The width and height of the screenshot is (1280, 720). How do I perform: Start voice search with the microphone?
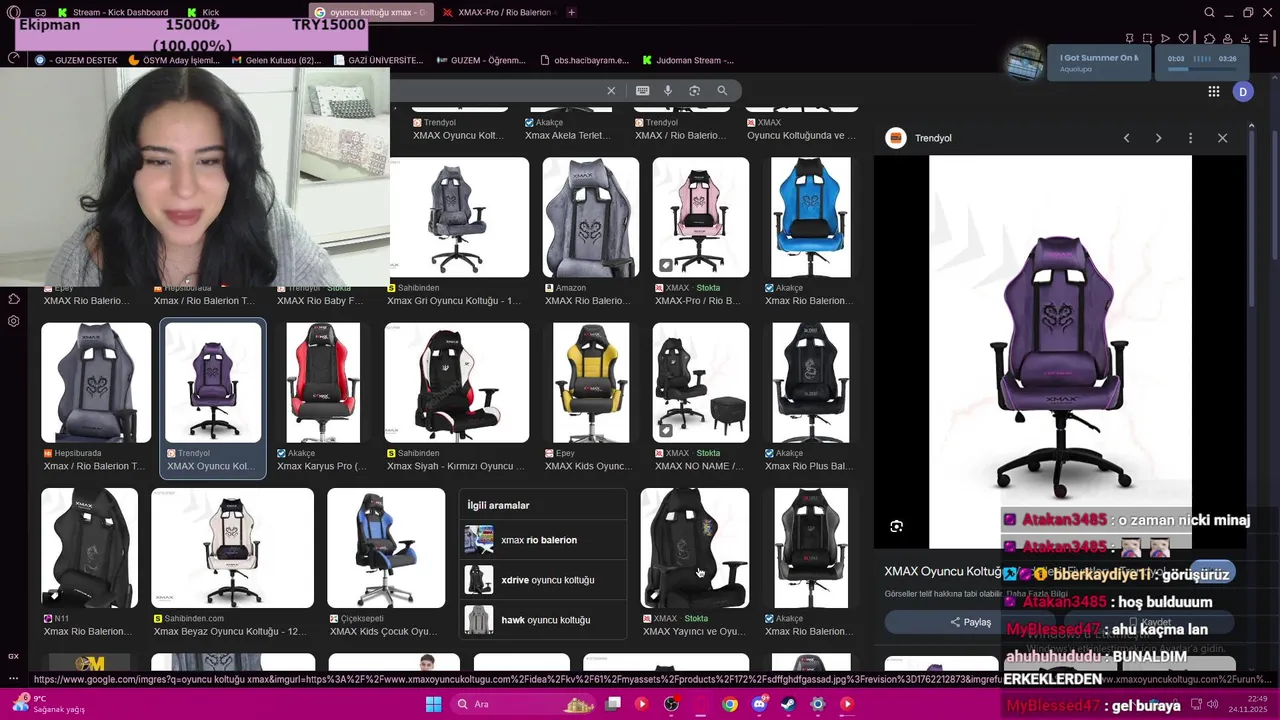click(x=668, y=90)
